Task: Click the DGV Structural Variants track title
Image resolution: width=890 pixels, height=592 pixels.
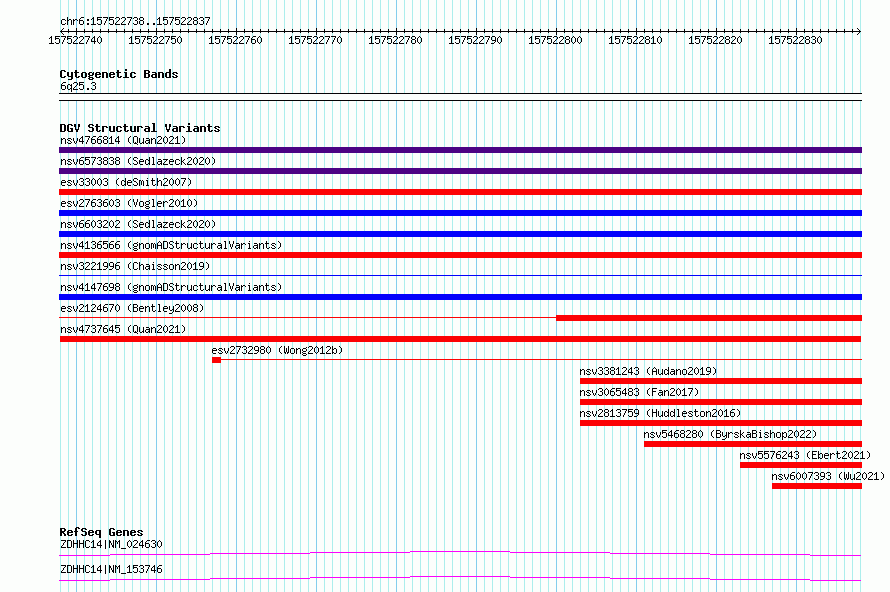Action: point(140,128)
